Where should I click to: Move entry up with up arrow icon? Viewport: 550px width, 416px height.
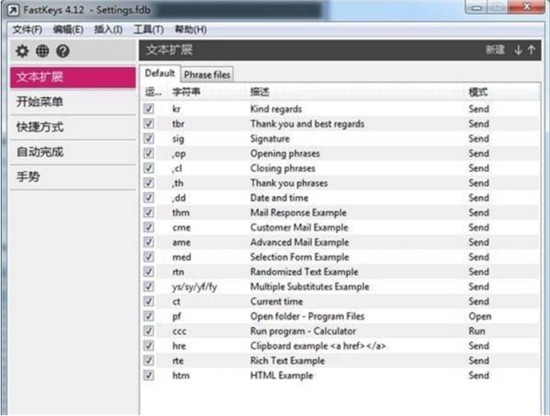(531, 50)
